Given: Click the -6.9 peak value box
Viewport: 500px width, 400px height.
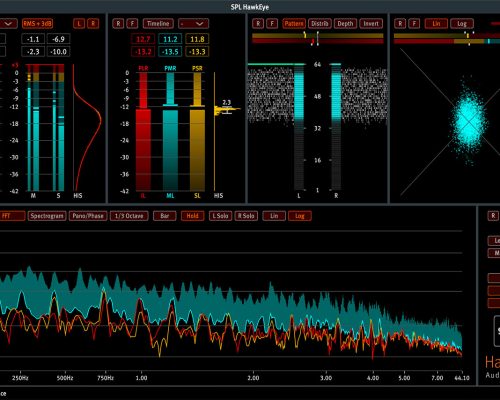Looking at the screenshot, I should 58,39.
